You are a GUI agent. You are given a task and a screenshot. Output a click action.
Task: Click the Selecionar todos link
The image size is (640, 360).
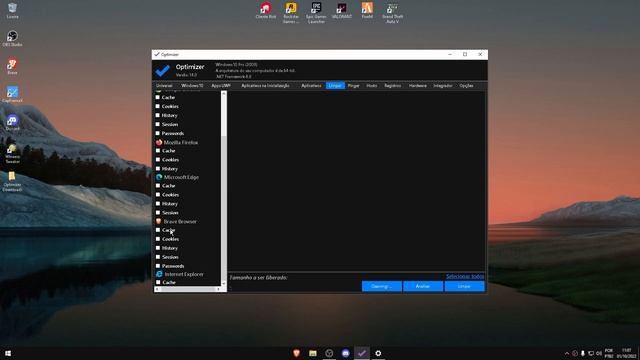(x=465, y=276)
